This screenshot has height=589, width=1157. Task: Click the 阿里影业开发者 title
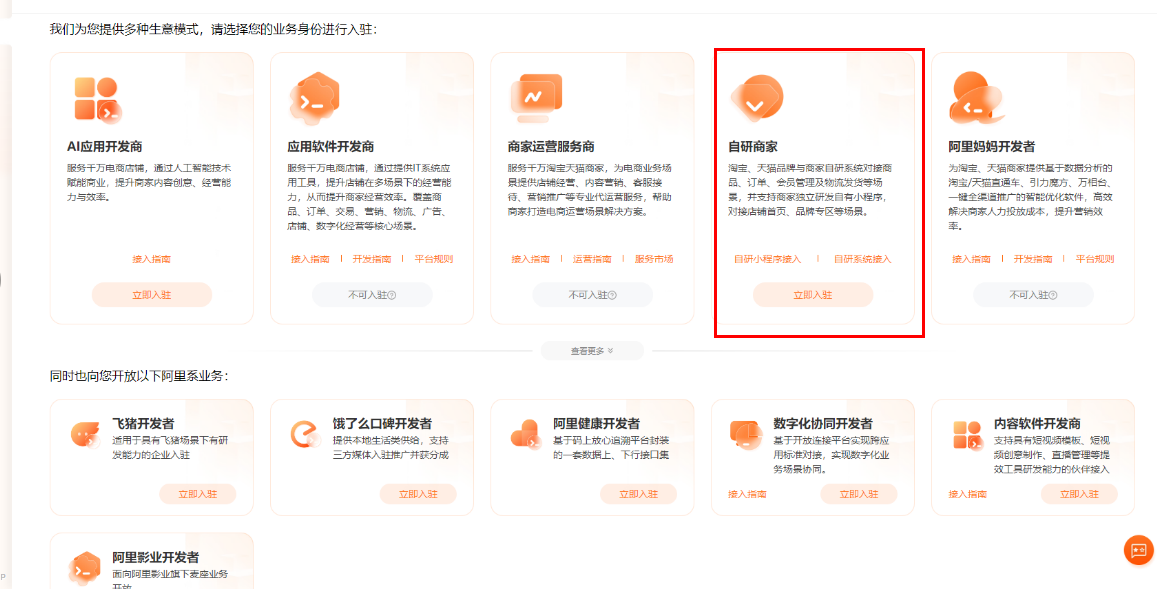(156, 557)
